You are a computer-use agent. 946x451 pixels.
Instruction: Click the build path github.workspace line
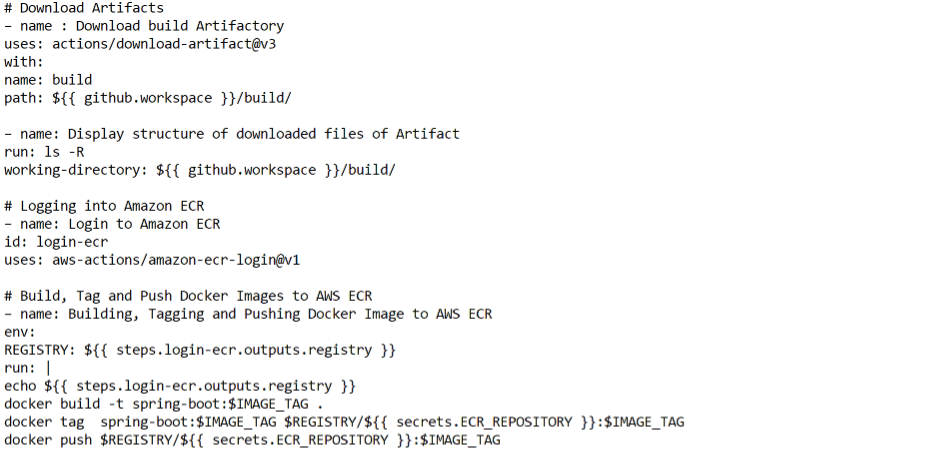click(x=148, y=98)
